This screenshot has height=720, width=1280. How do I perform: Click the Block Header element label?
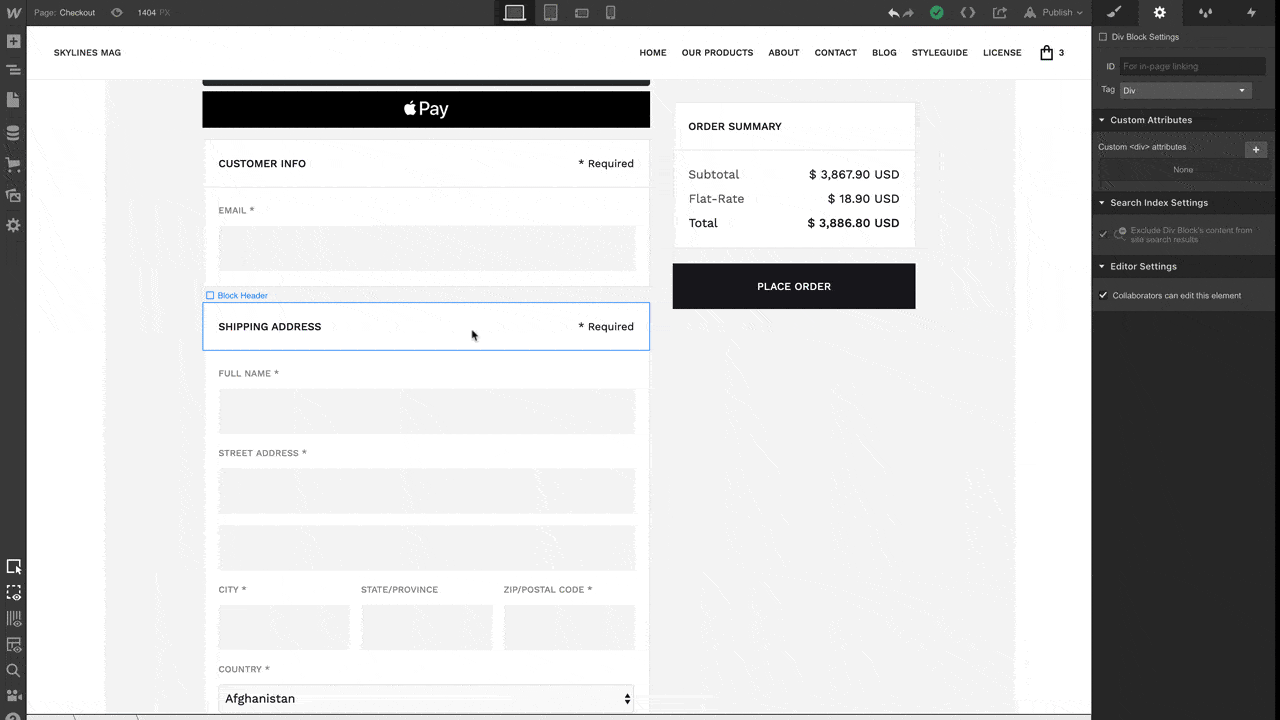click(237, 295)
